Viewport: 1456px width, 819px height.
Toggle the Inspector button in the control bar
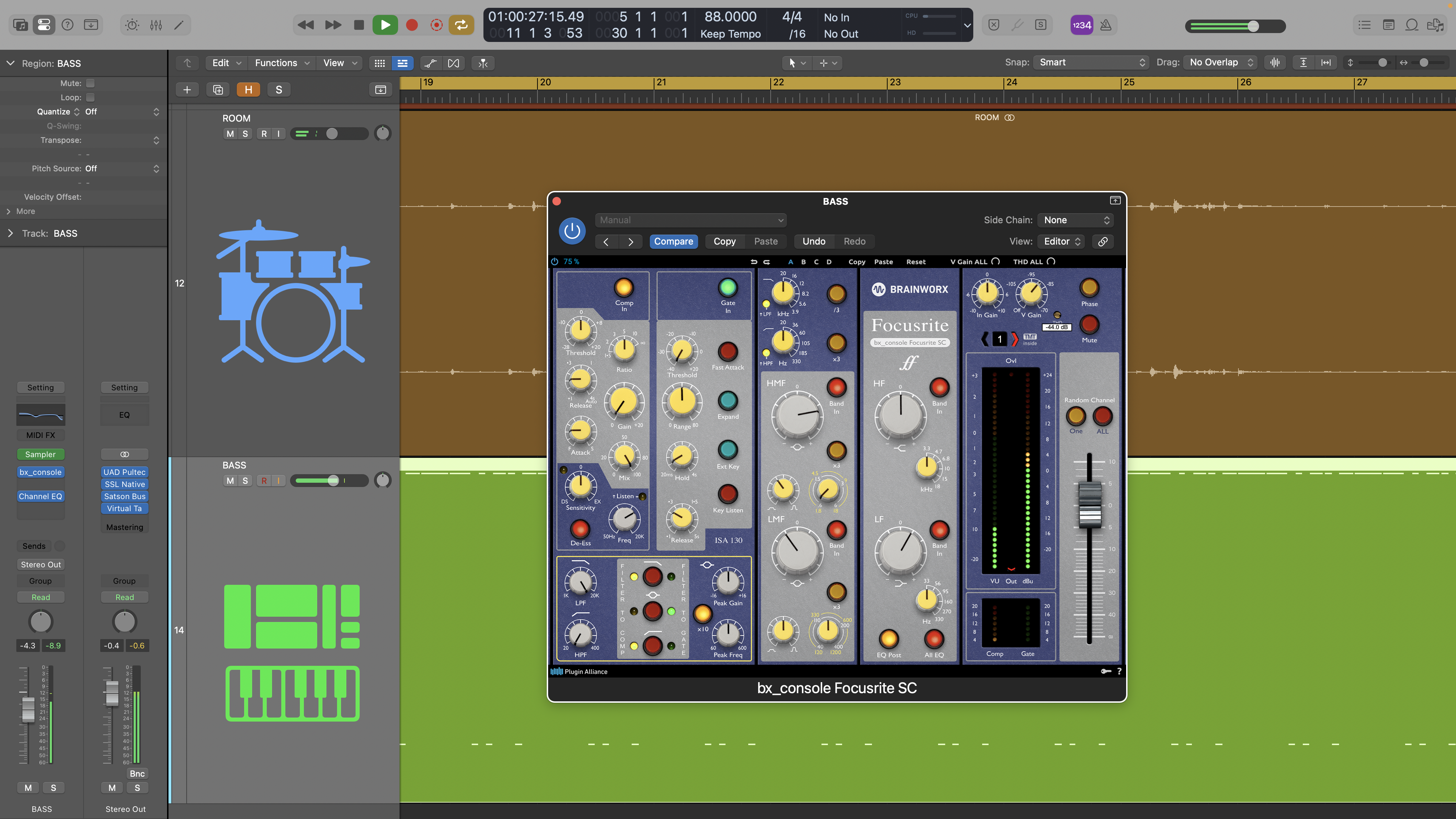pyautogui.click(x=43, y=25)
